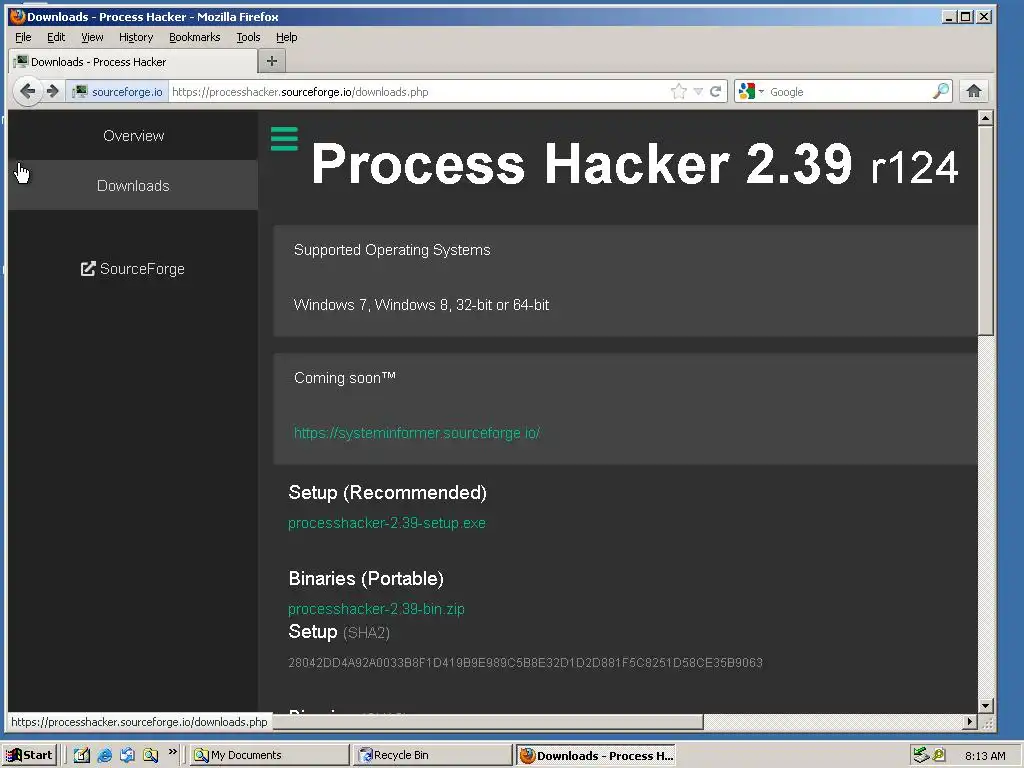Viewport: 1024px width, 768px height.
Task: Open the Edit menu
Action: [56, 37]
